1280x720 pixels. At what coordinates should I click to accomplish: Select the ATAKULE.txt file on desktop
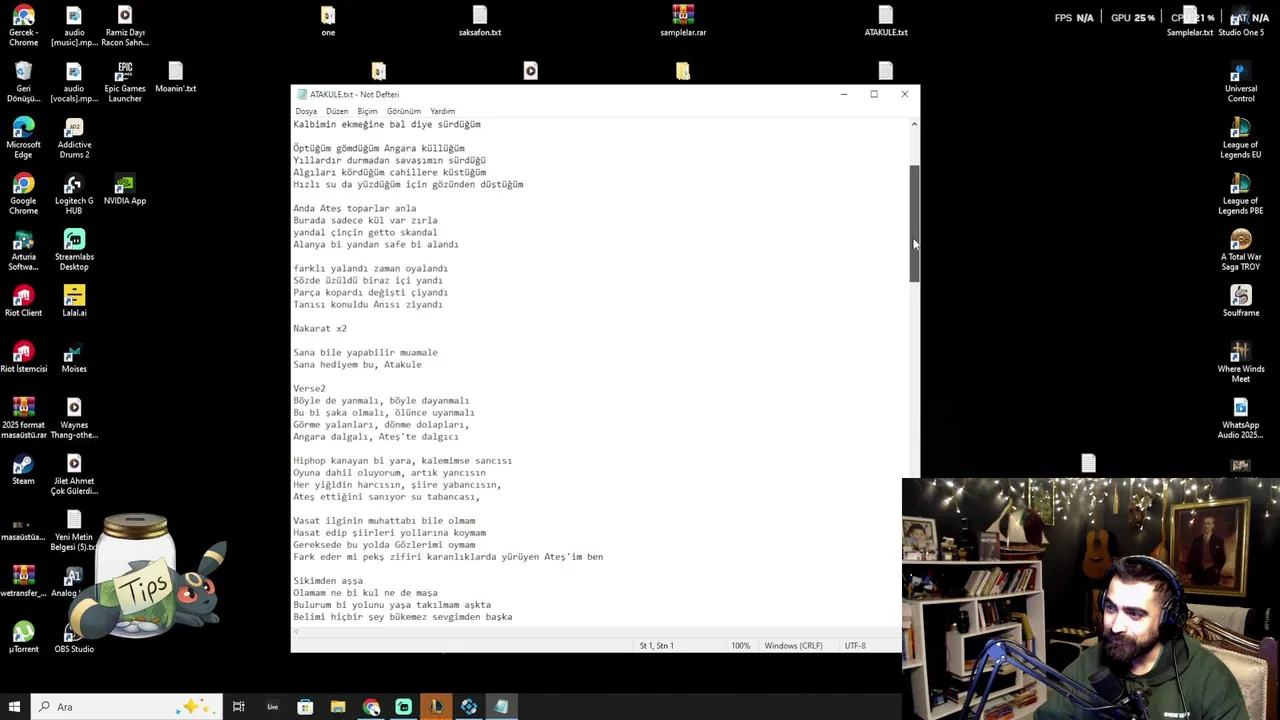[886, 21]
